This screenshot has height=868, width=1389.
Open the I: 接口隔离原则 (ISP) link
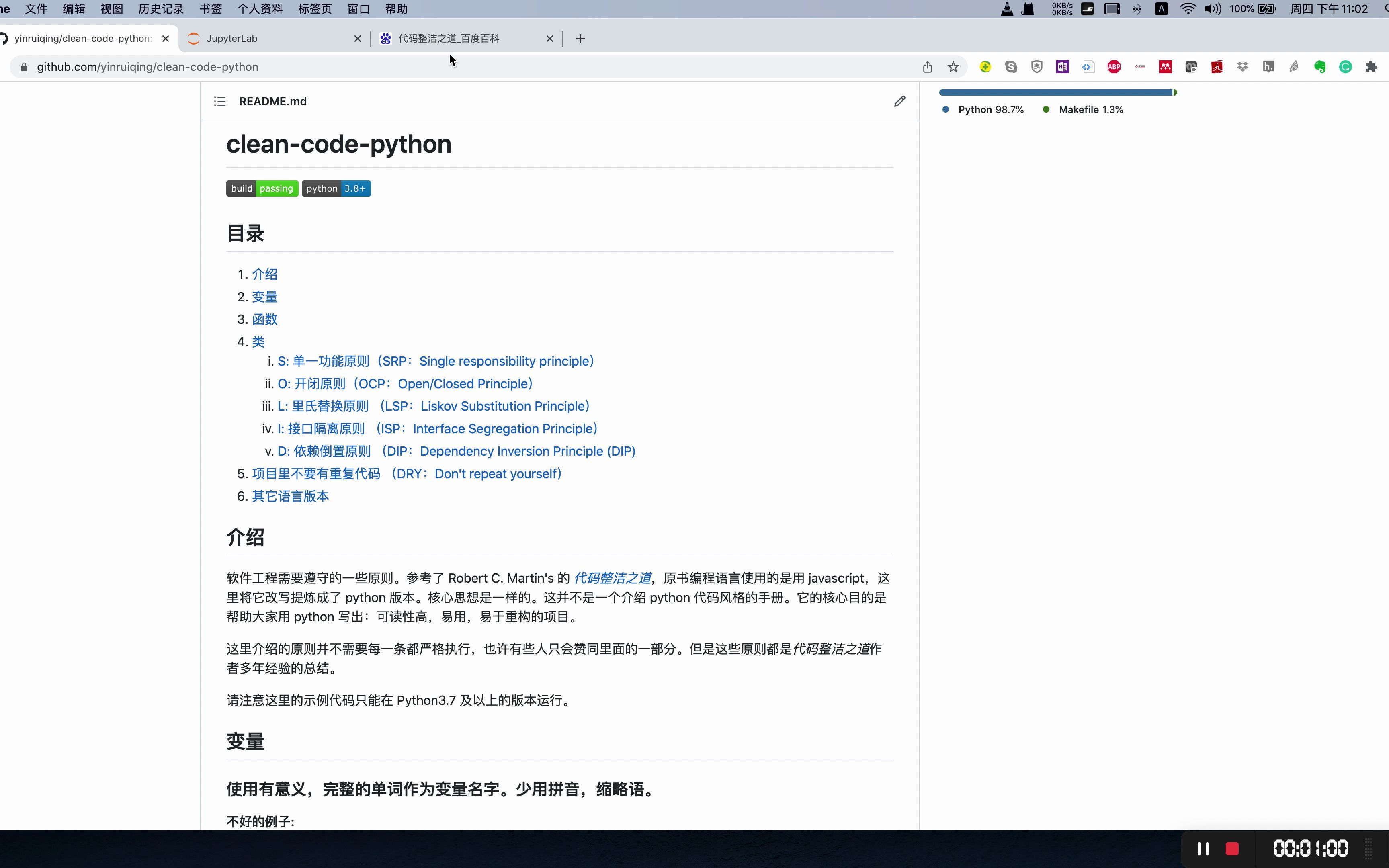(438, 429)
